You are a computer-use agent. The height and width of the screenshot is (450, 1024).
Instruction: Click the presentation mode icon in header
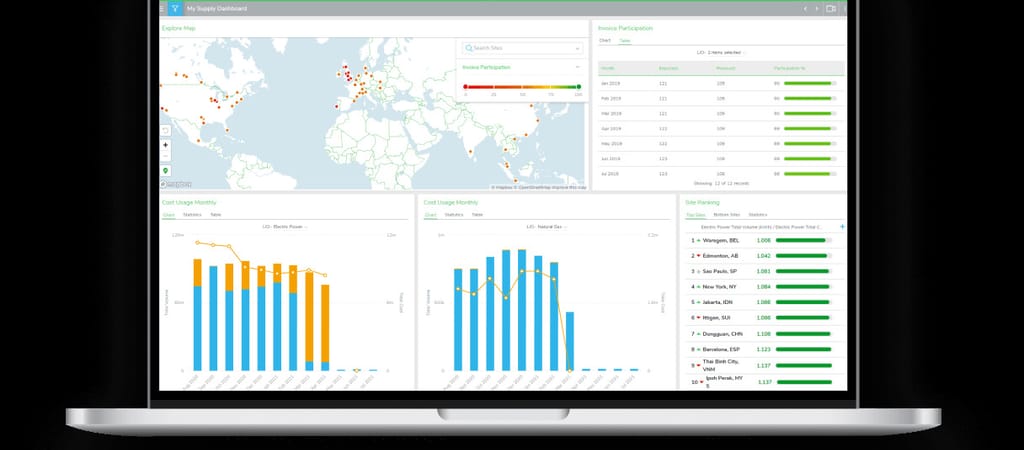831,8
